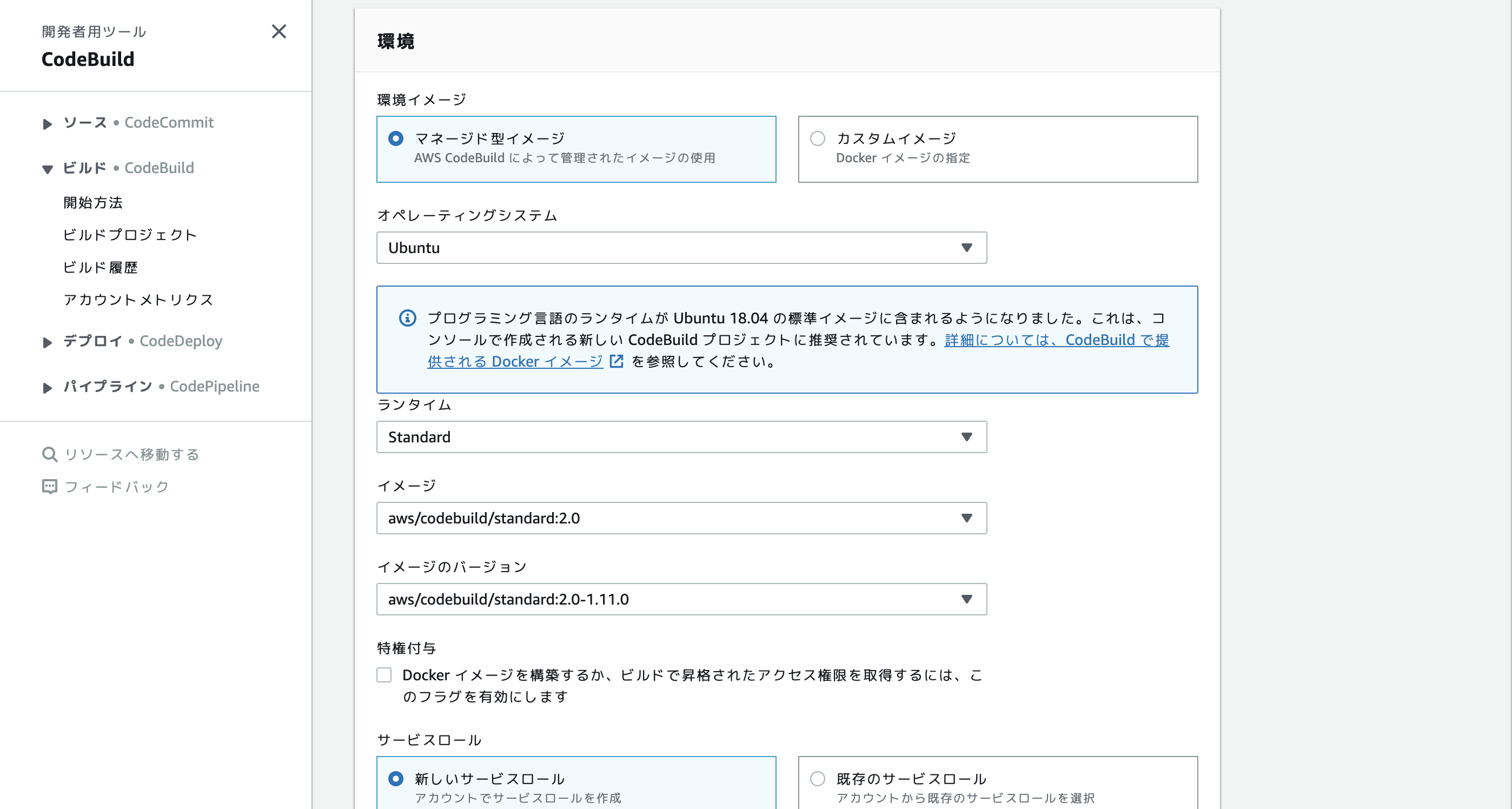Click the 特権付与 label
The width and height of the screenshot is (1512, 809).
click(406, 648)
